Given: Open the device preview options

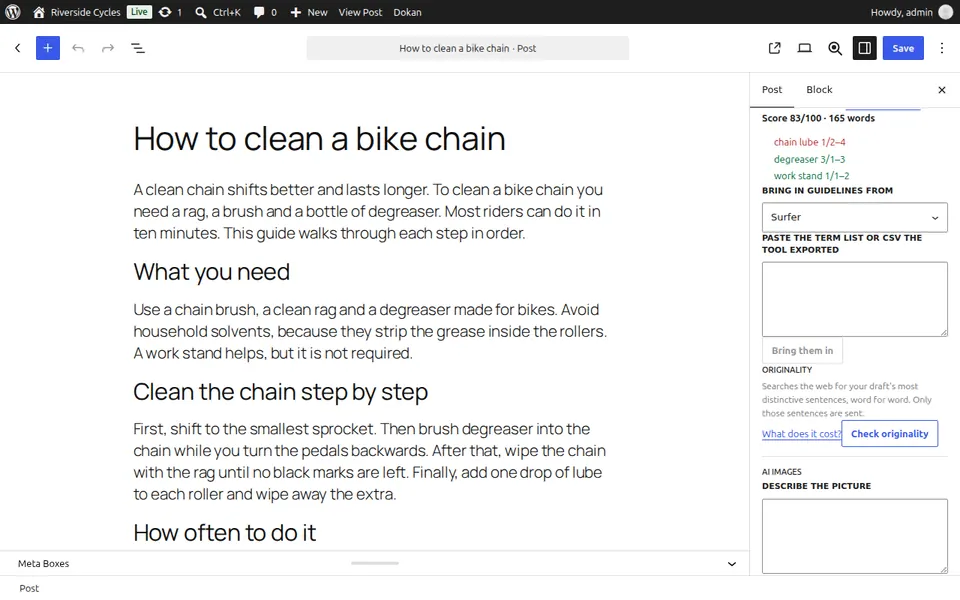Looking at the screenshot, I should click(804, 48).
